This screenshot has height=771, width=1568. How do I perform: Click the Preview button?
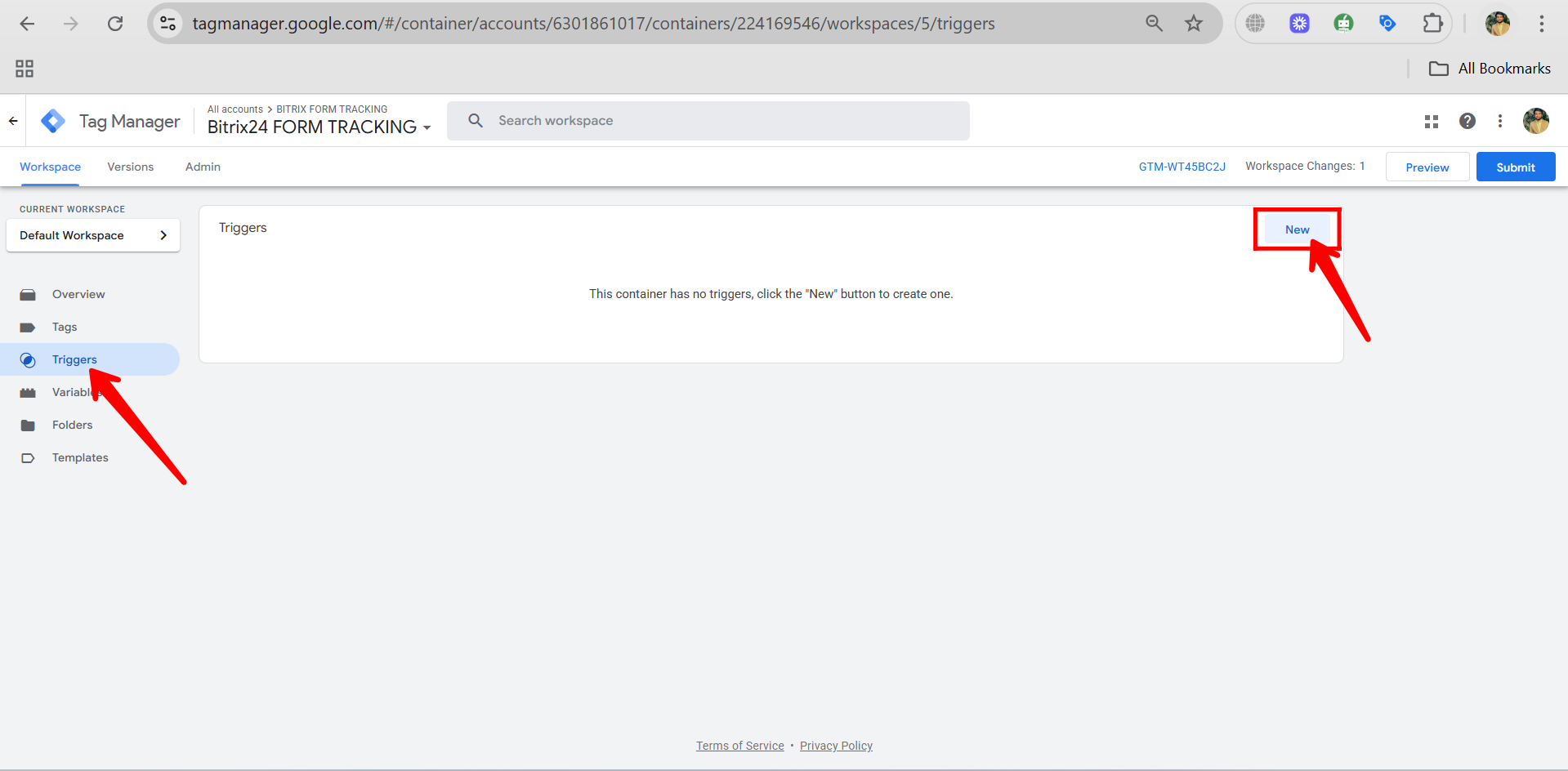click(1427, 167)
